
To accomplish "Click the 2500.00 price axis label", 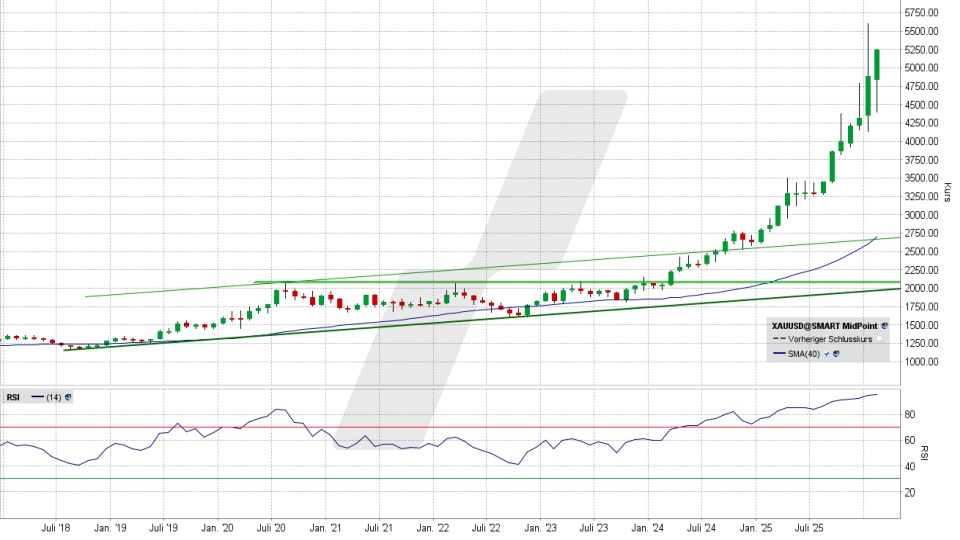I will pos(921,252).
